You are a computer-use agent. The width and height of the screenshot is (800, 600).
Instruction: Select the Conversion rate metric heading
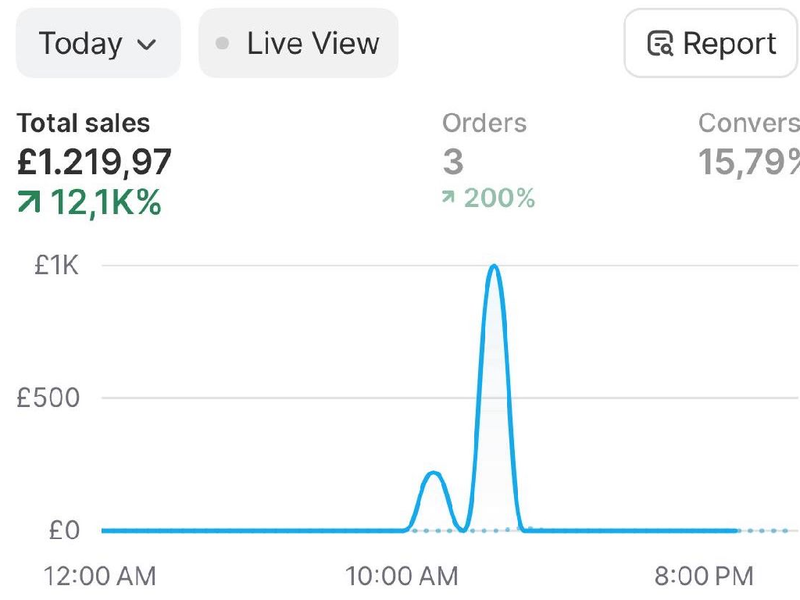pyautogui.click(x=748, y=124)
